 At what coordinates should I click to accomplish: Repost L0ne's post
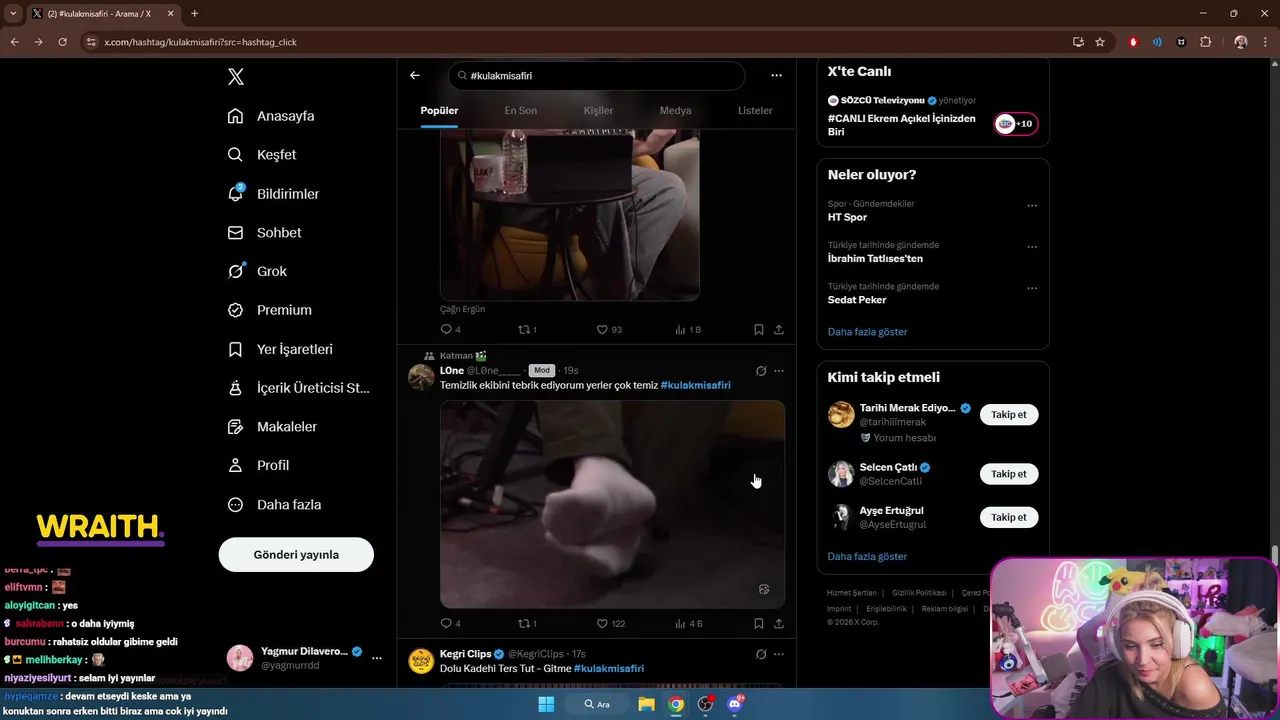point(527,623)
